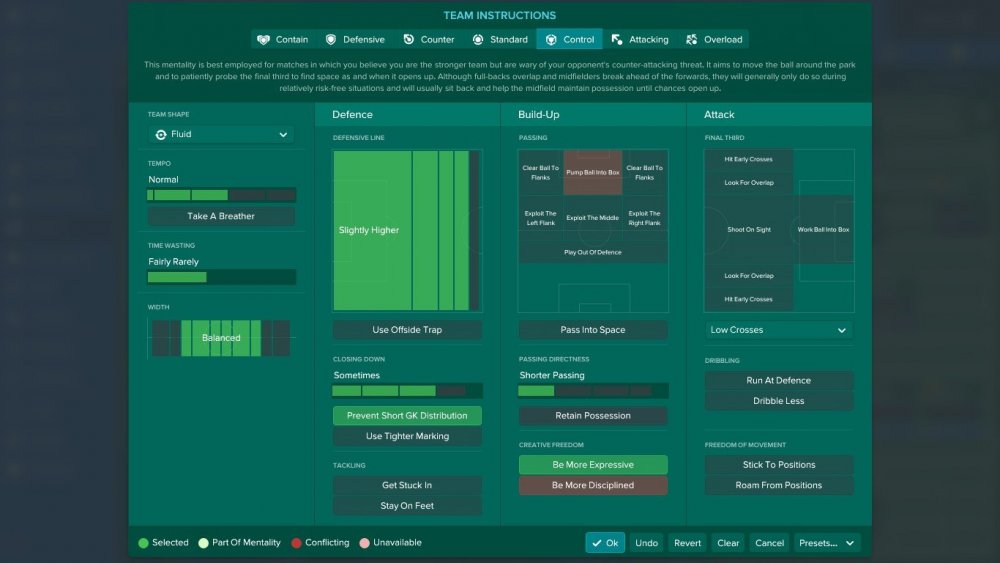Click the Attacking mentality icon

pos(617,40)
